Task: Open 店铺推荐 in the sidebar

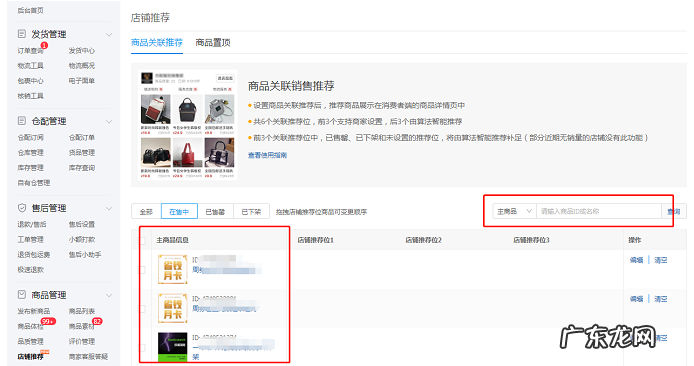Action: point(31,356)
